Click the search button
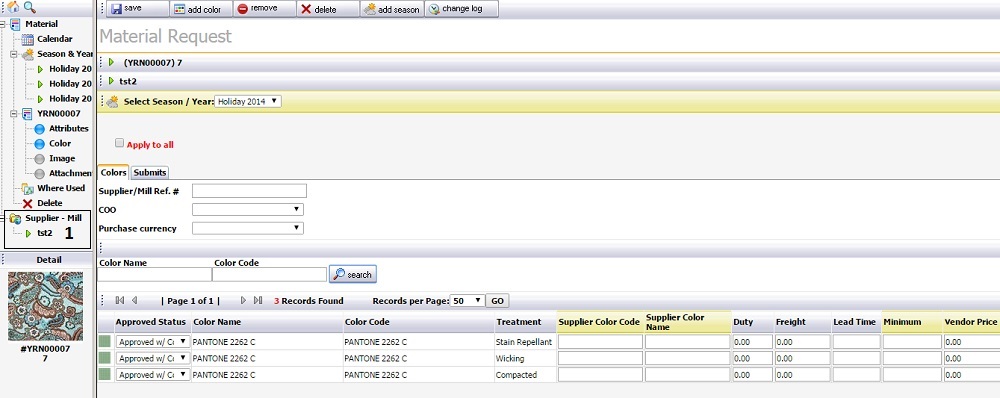Screen dimensions: 1000x398 (x=353, y=274)
